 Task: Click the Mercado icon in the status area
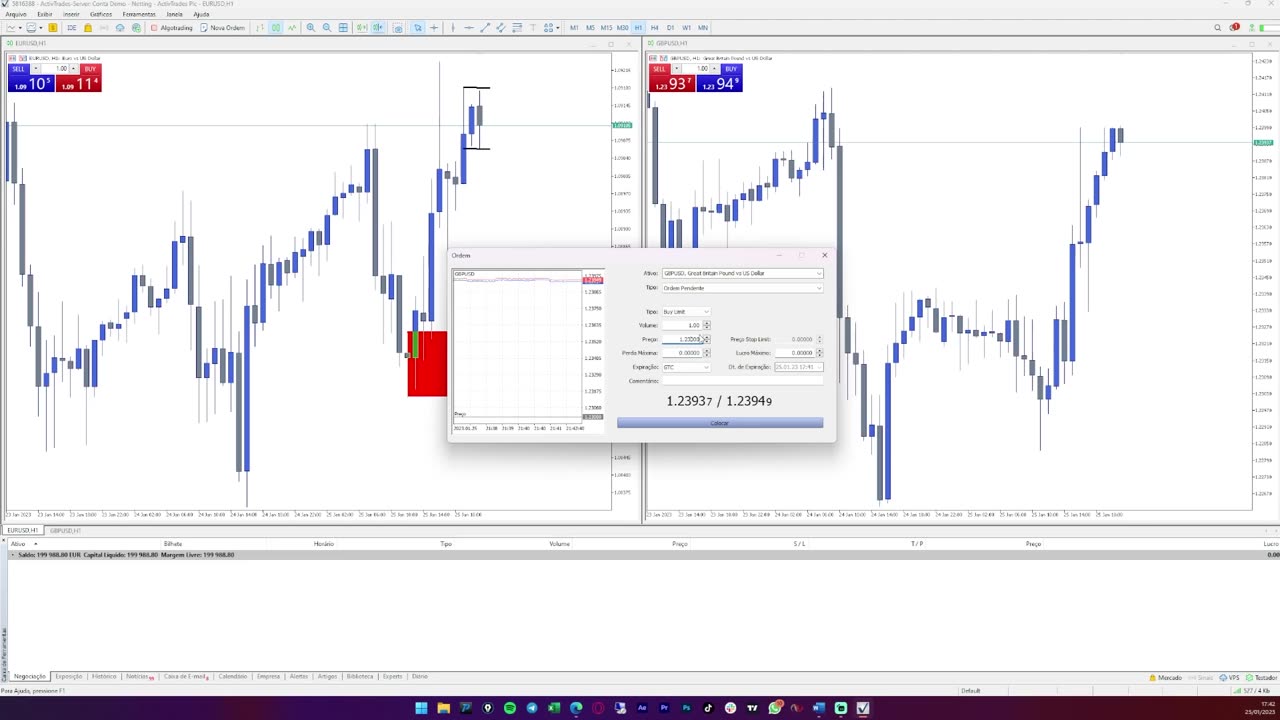coord(1165,678)
